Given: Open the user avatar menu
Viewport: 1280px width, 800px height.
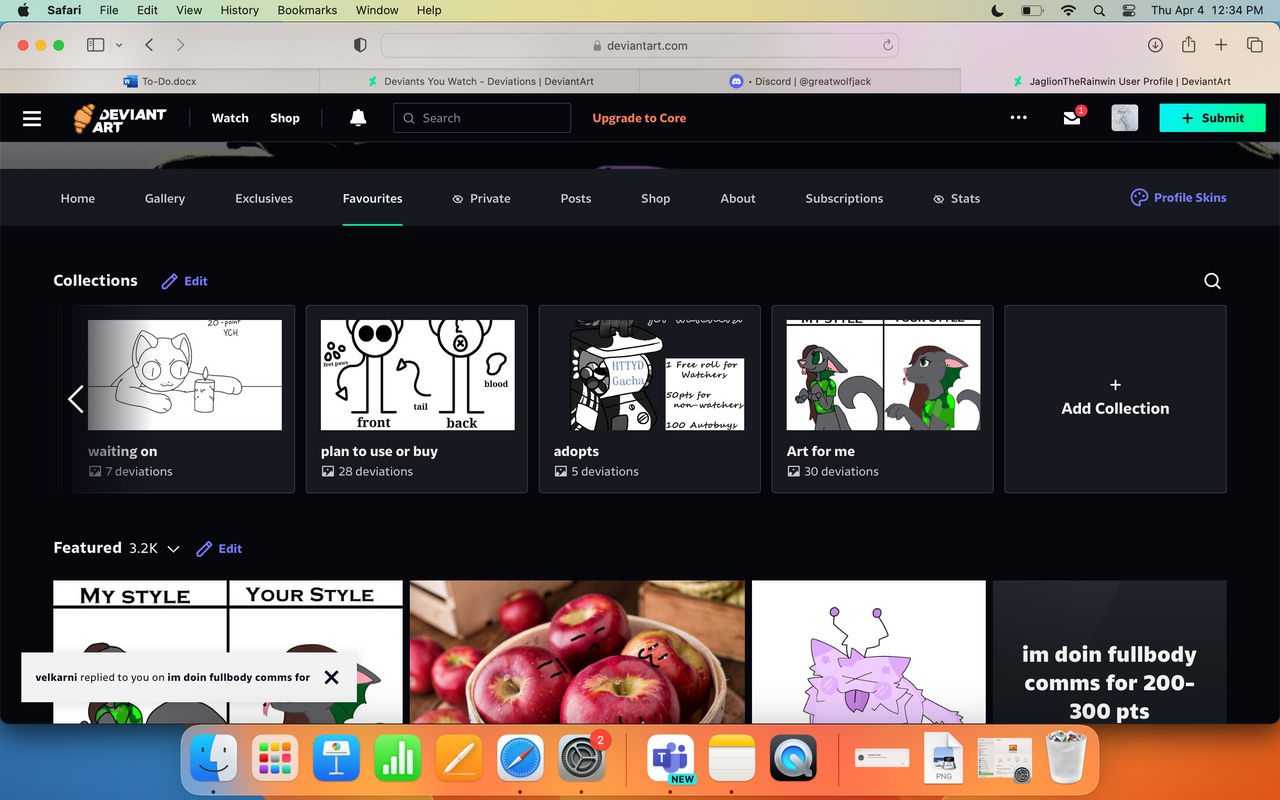Looking at the screenshot, I should (x=1125, y=118).
